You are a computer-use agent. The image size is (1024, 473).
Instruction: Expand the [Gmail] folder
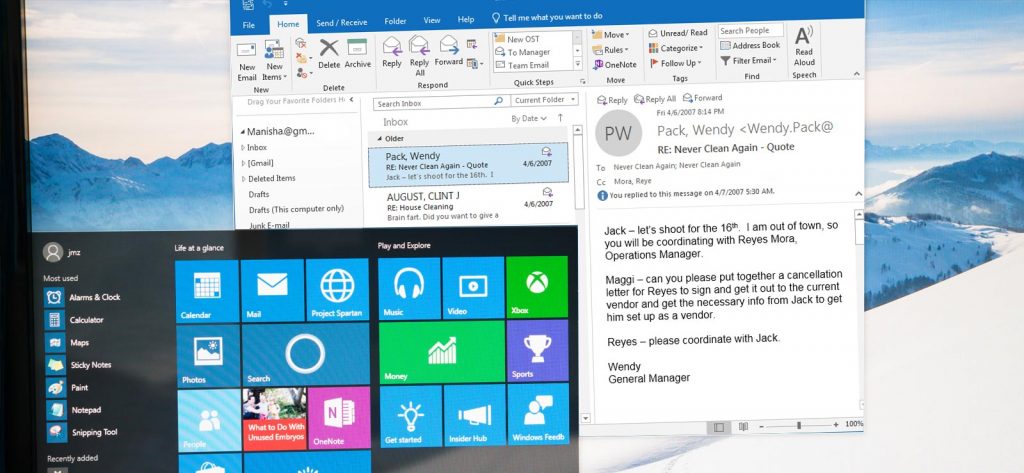click(244, 163)
